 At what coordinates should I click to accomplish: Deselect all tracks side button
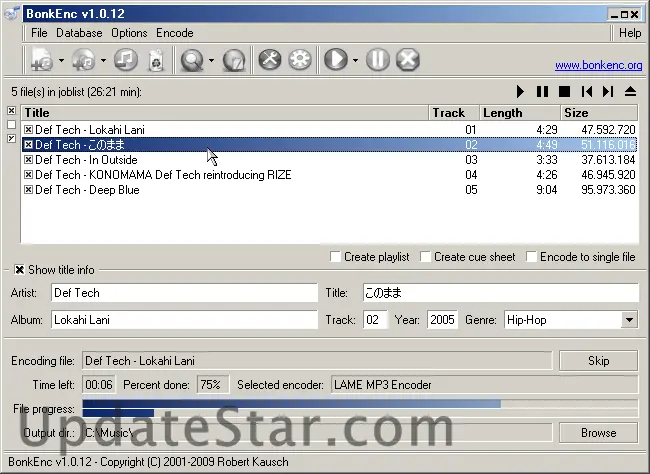click(12, 124)
